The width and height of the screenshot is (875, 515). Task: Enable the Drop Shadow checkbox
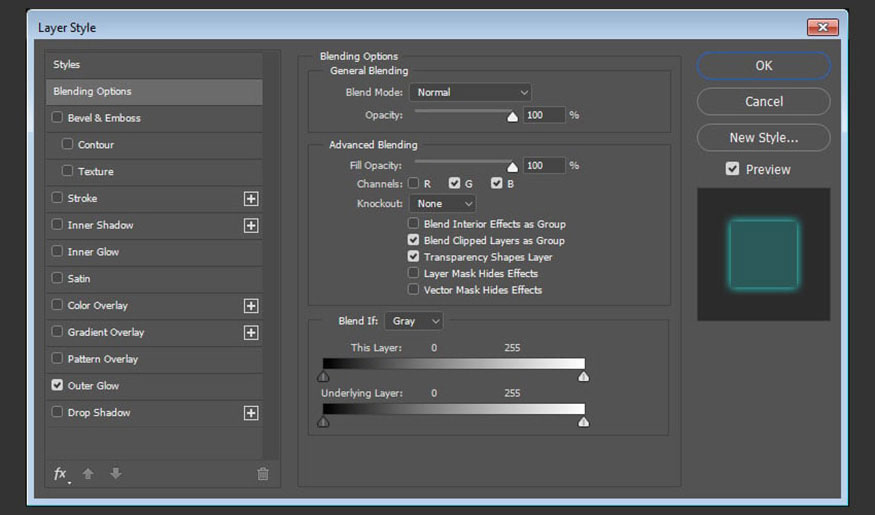coord(57,412)
